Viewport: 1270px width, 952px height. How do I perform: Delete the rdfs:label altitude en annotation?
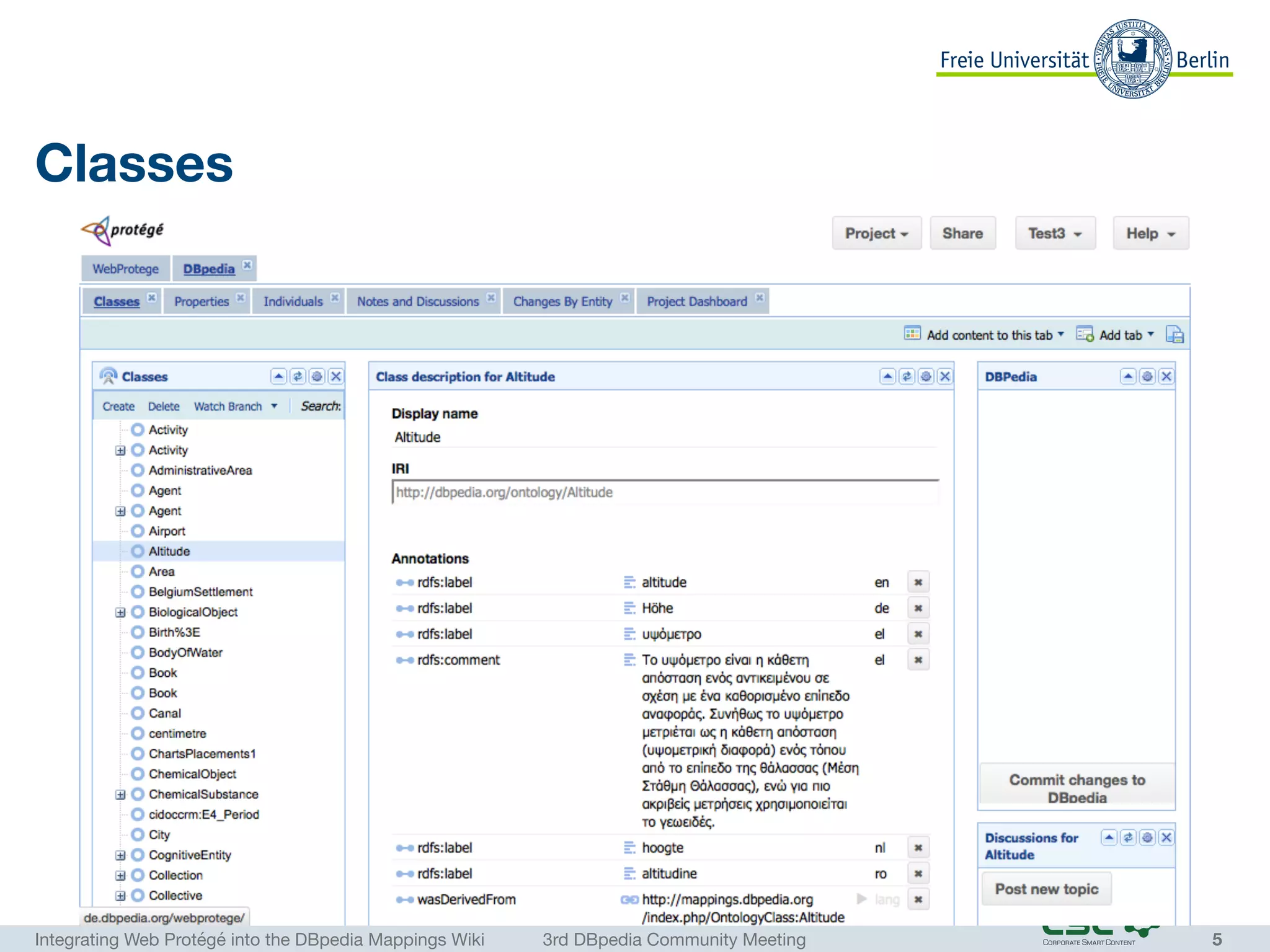tap(918, 582)
